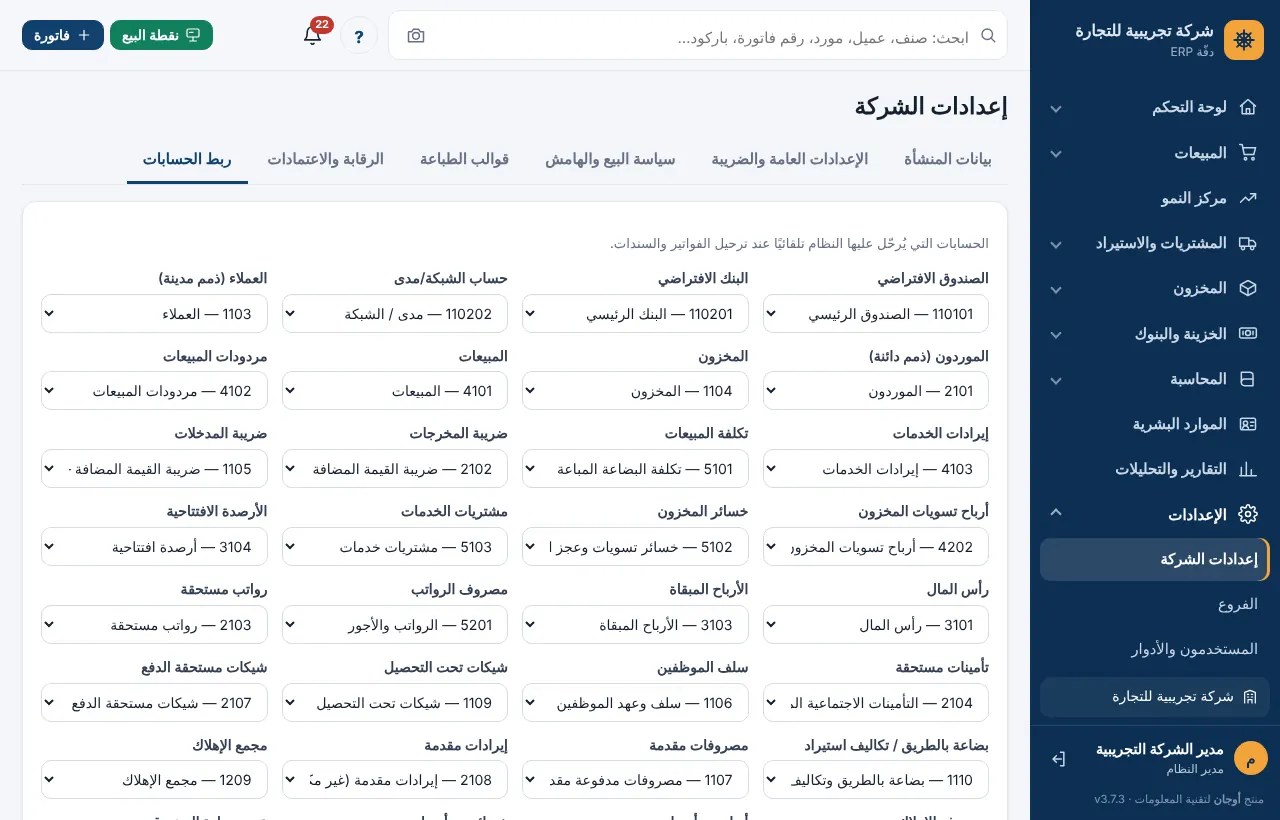Click the growth center trend icon
This screenshot has width=1280, height=820.
coord(1248,198)
